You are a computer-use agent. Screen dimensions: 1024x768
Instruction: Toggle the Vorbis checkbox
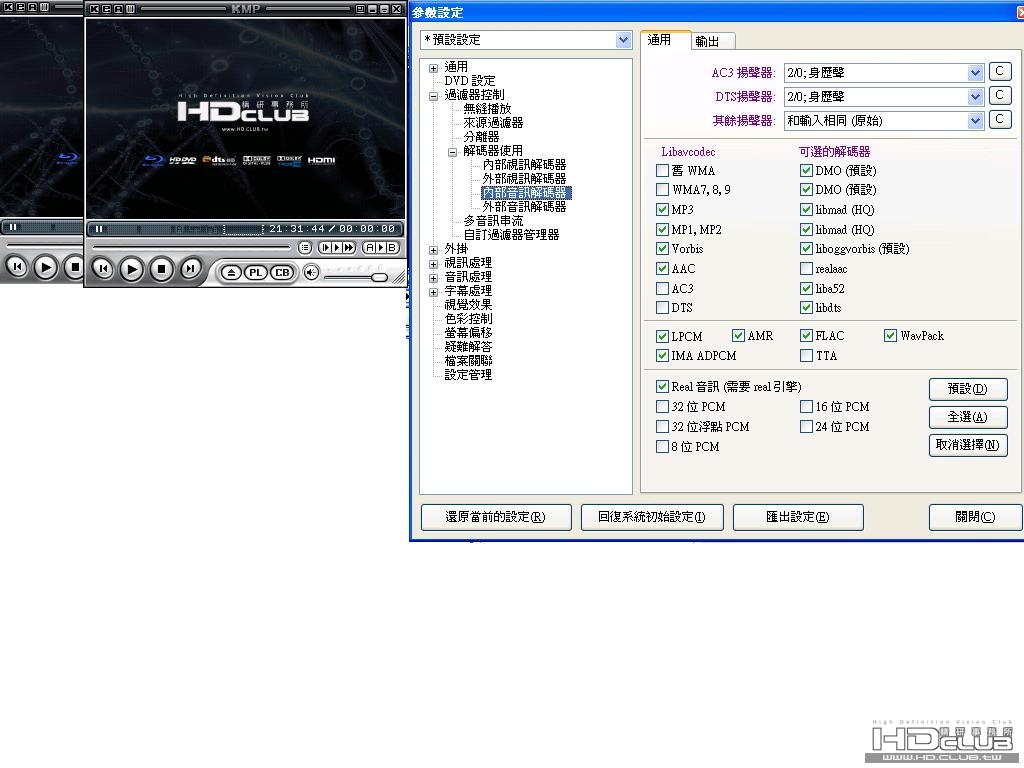662,249
